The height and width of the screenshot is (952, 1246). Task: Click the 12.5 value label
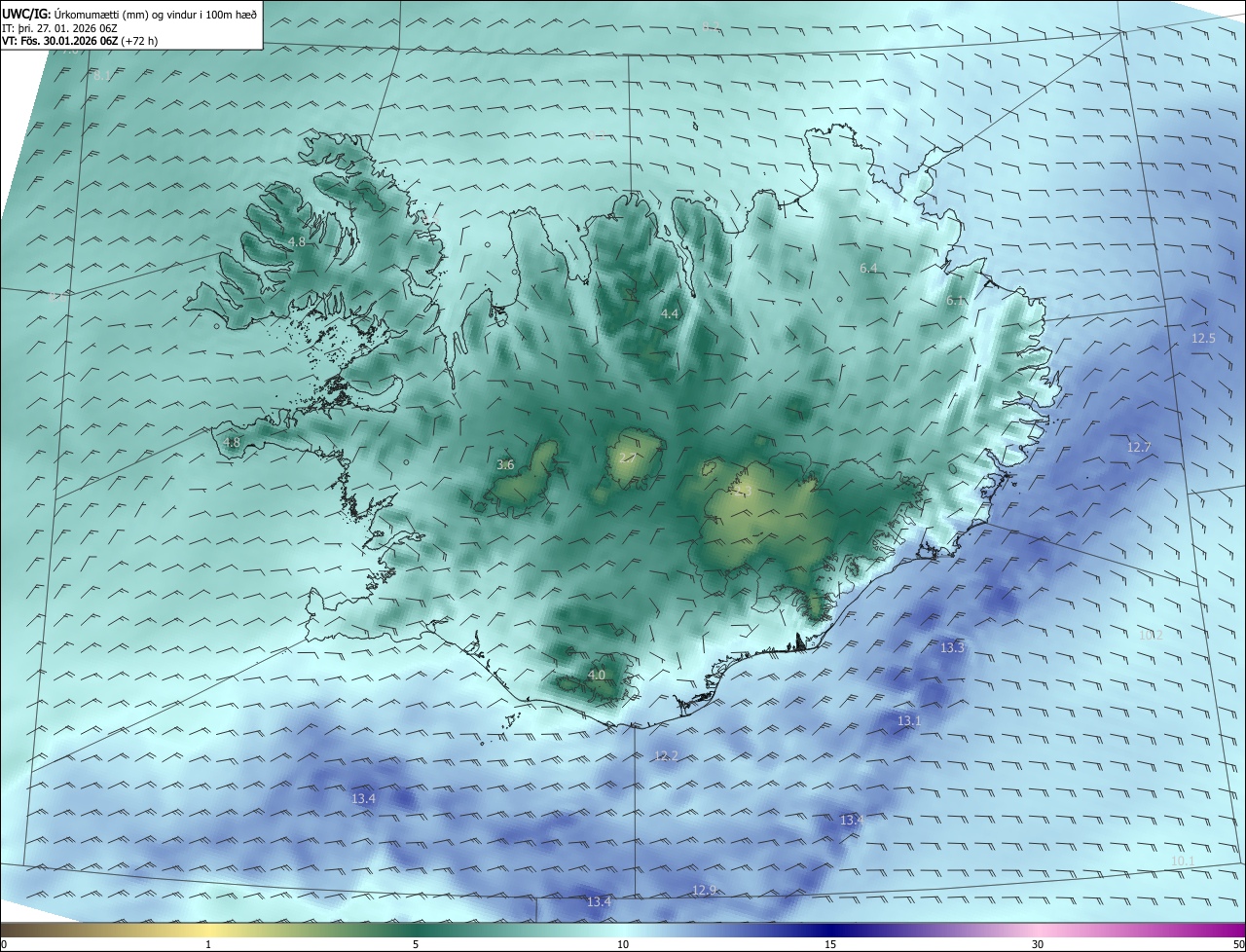1203,338
